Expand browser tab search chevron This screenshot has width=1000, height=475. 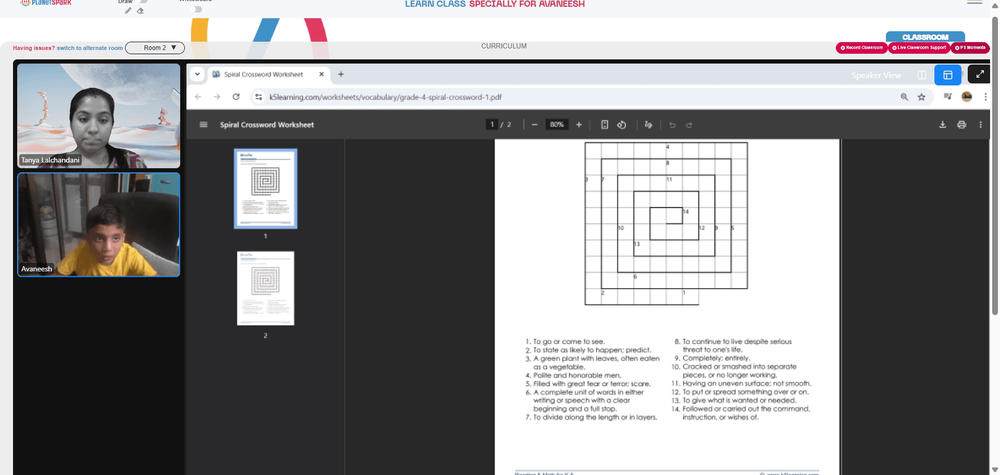coord(197,74)
